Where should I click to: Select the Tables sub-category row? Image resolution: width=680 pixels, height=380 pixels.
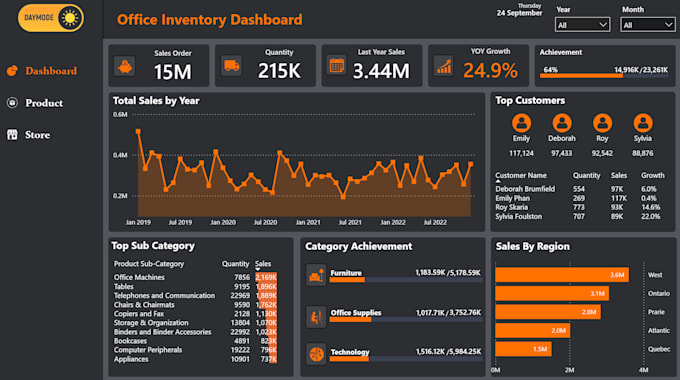195,286
